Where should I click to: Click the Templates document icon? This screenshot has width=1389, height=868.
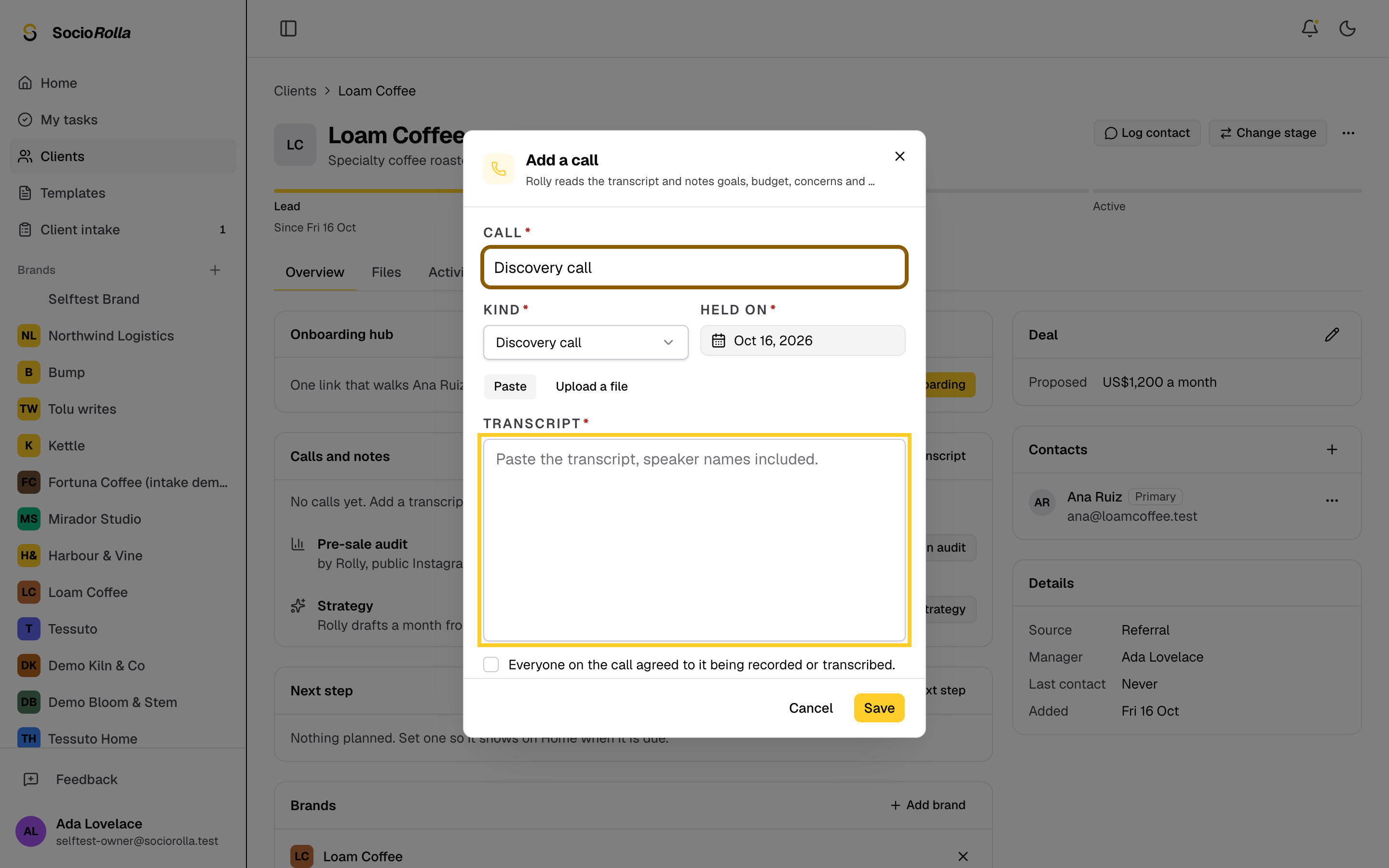click(x=25, y=193)
